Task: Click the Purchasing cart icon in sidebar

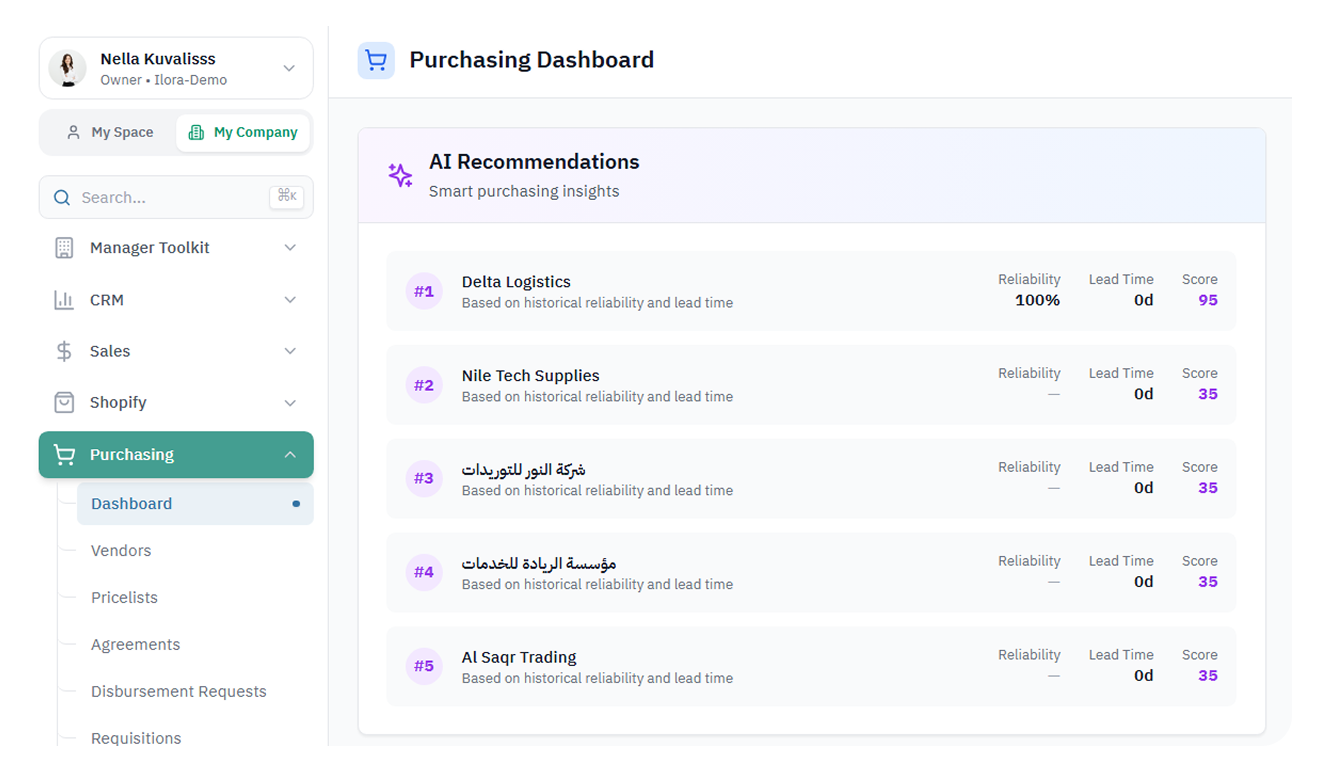Action: tap(64, 455)
